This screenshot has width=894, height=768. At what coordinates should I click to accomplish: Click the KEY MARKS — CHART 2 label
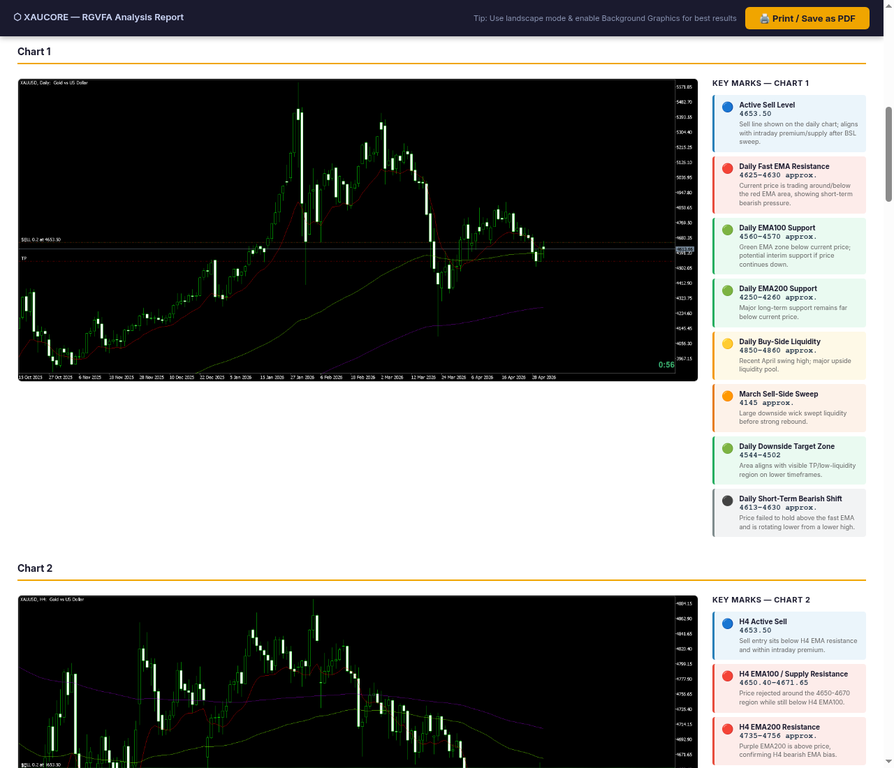pos(761,600)
